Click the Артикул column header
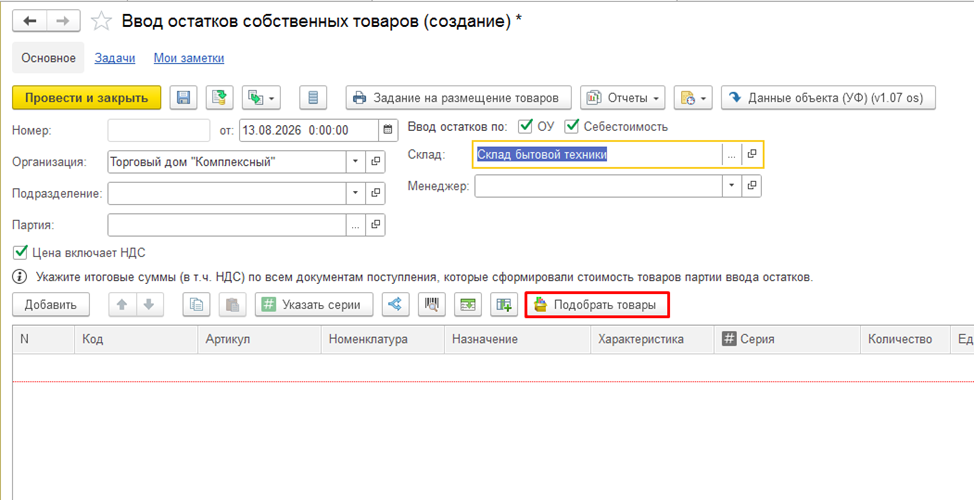The height and width of the screenshot is (500, 974). pyautogui.click(x=260, y=339)
